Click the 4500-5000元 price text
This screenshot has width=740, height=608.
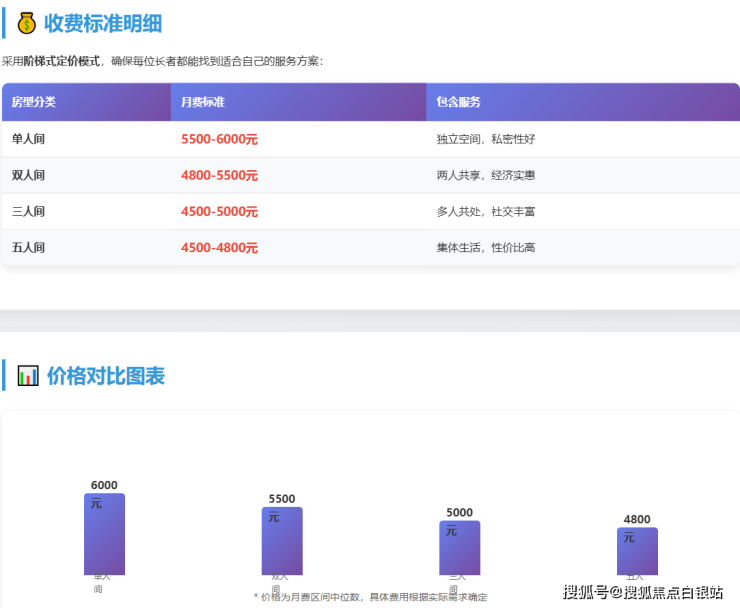[x=219, y=211]
